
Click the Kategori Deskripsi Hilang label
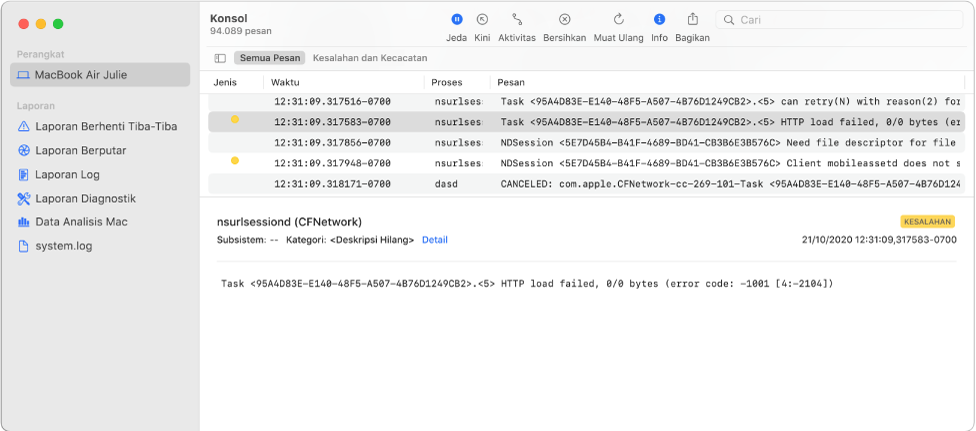(350, 240)
